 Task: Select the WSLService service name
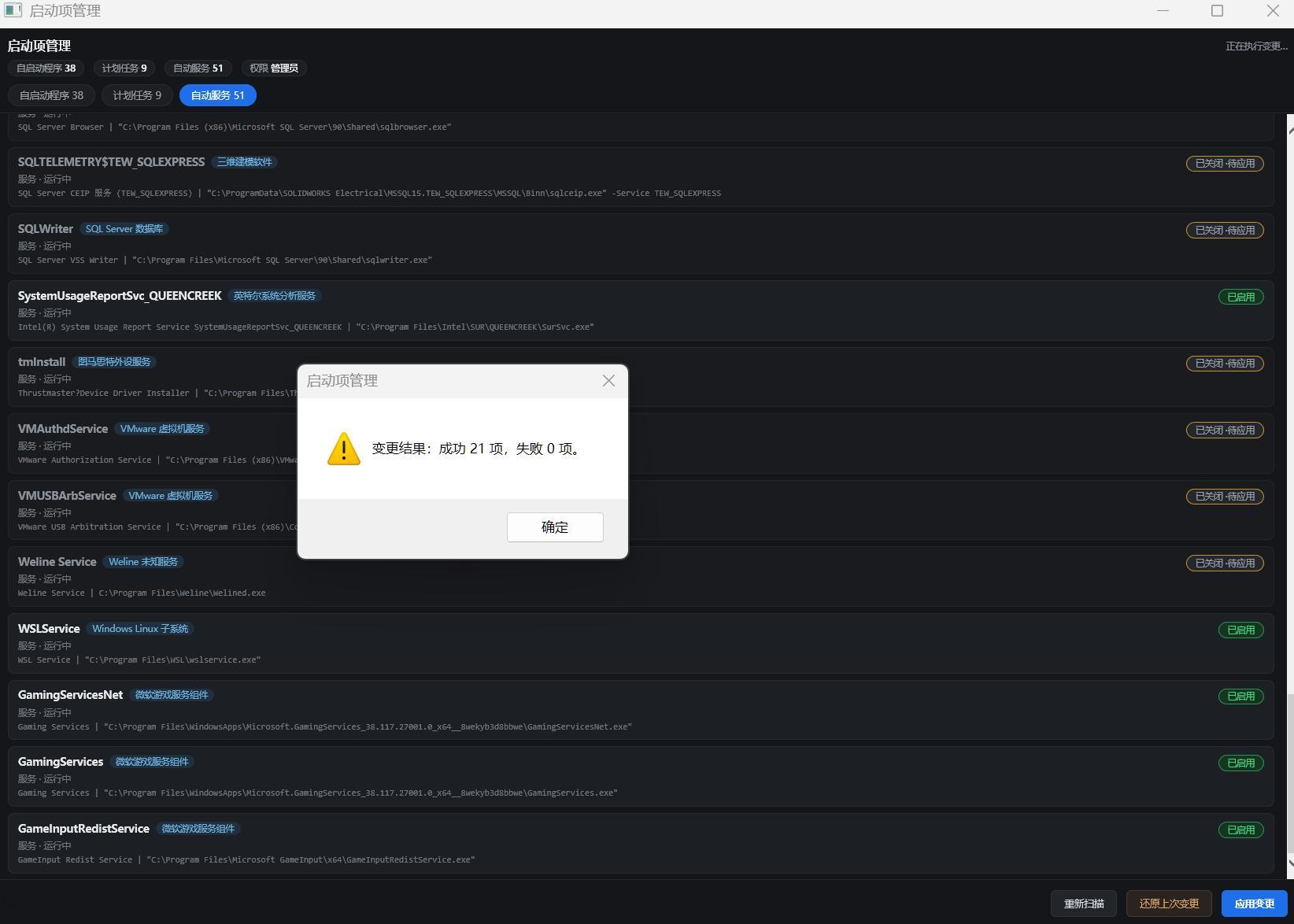click(x=49, y=629)
